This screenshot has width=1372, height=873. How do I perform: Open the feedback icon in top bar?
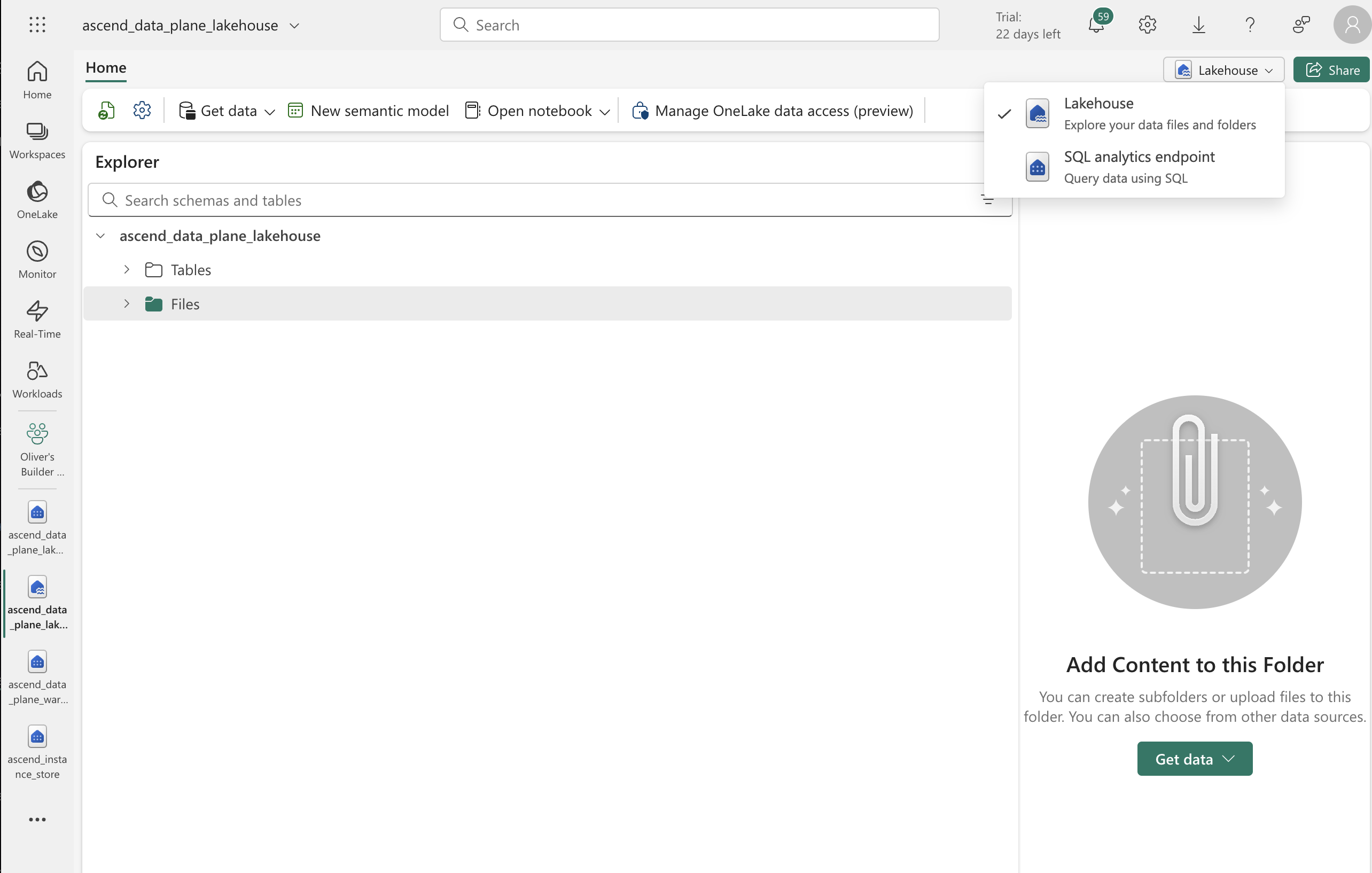(x=1301, y=25)
